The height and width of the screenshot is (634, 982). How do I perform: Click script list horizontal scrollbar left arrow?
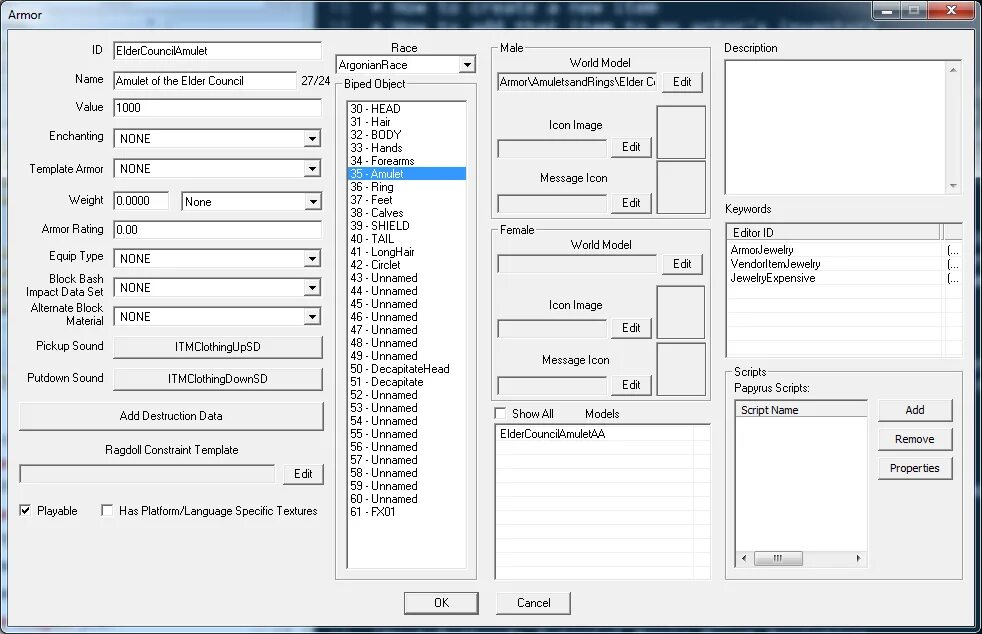pyautogui.click(x=744, y=558)
